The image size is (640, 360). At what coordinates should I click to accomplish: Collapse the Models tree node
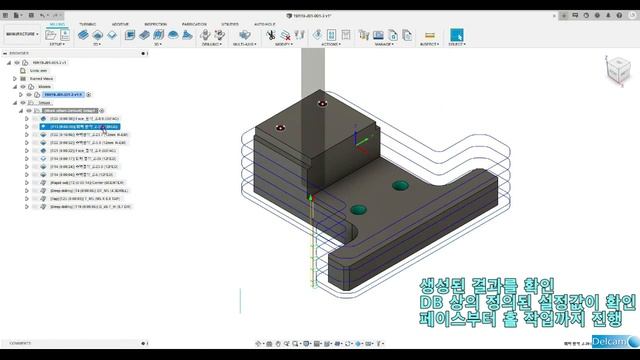[x=15, y=87]
